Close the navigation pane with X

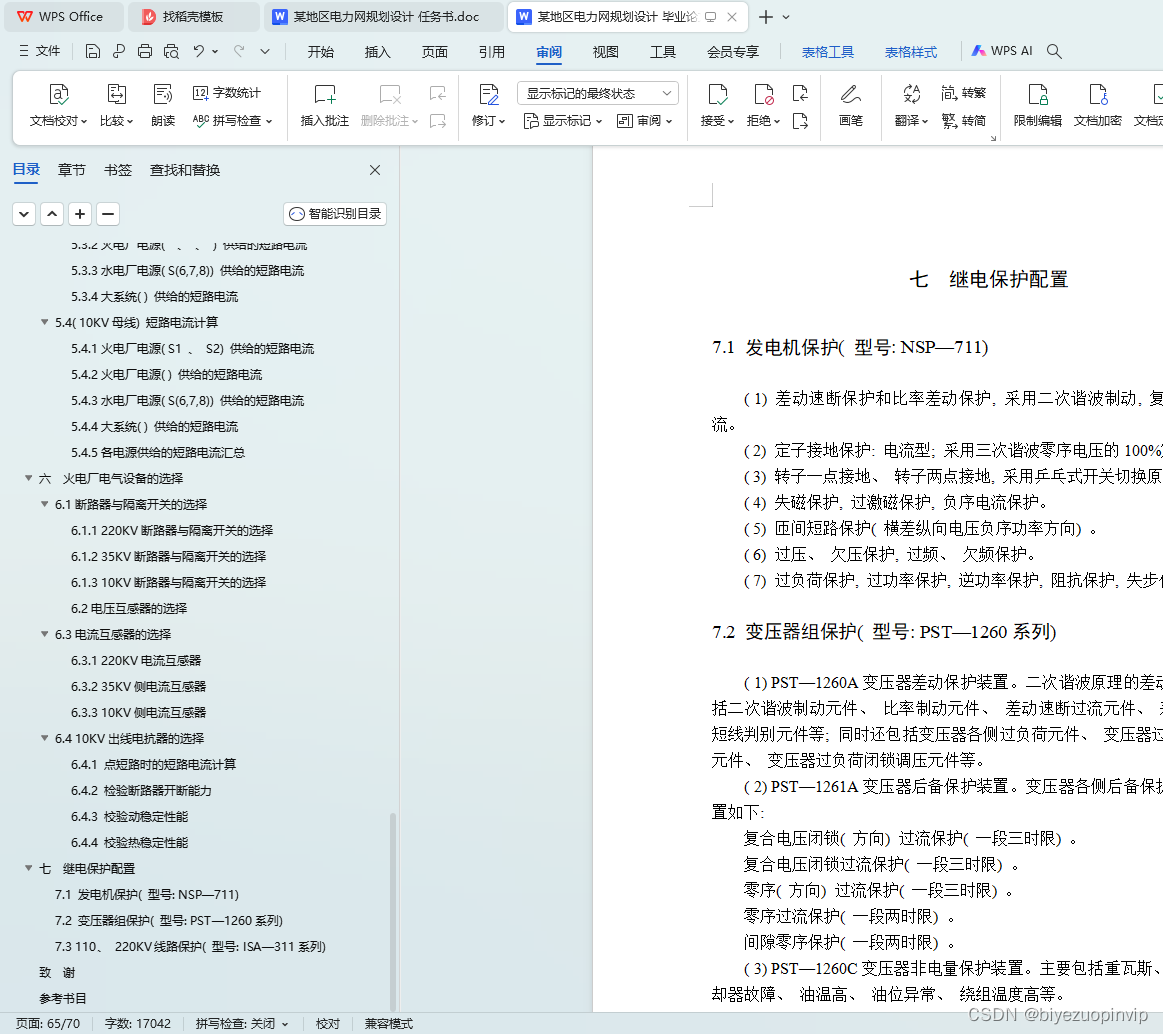click(x=375, y=170)
